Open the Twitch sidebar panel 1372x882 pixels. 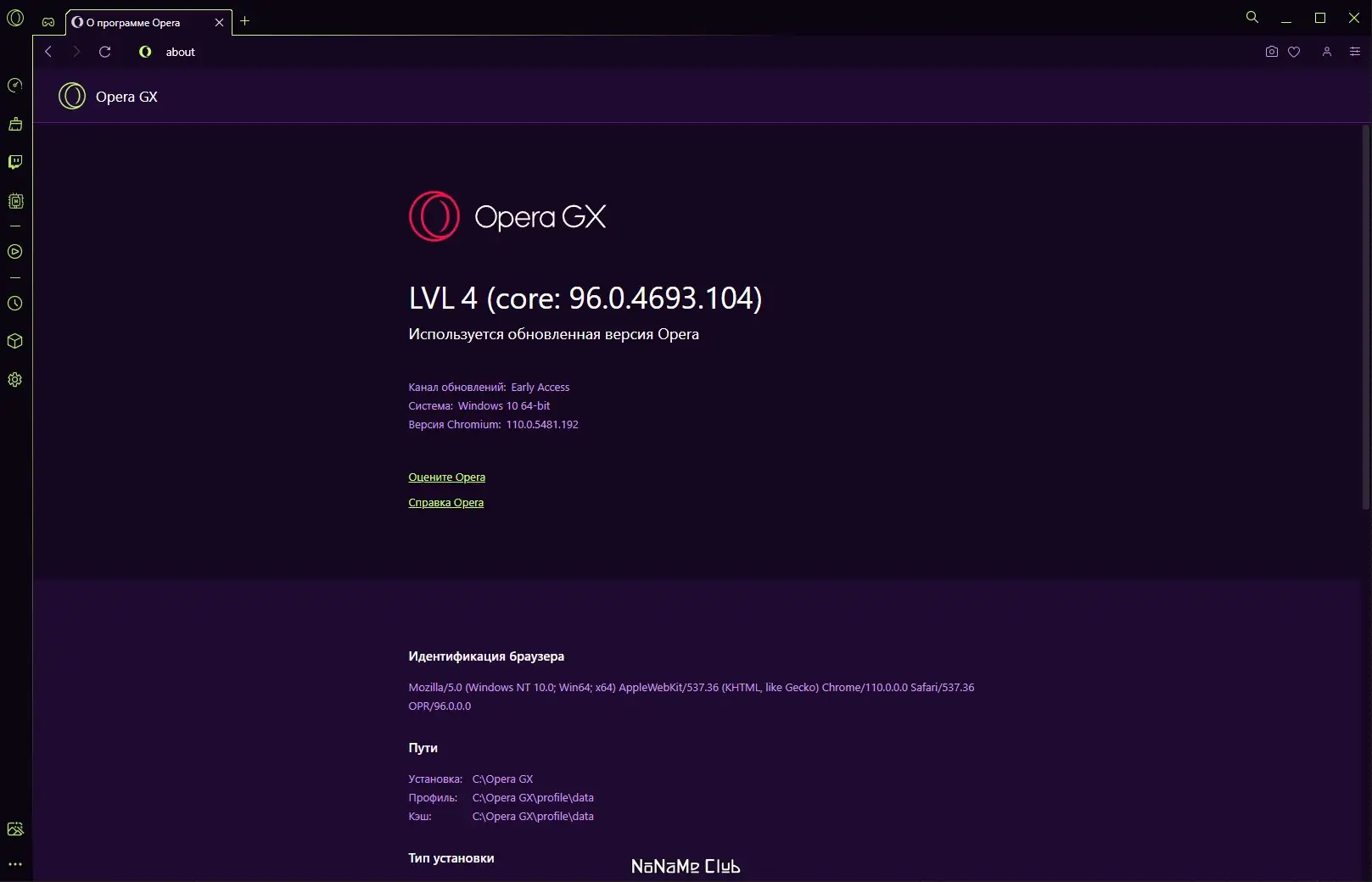click(15, 162)
